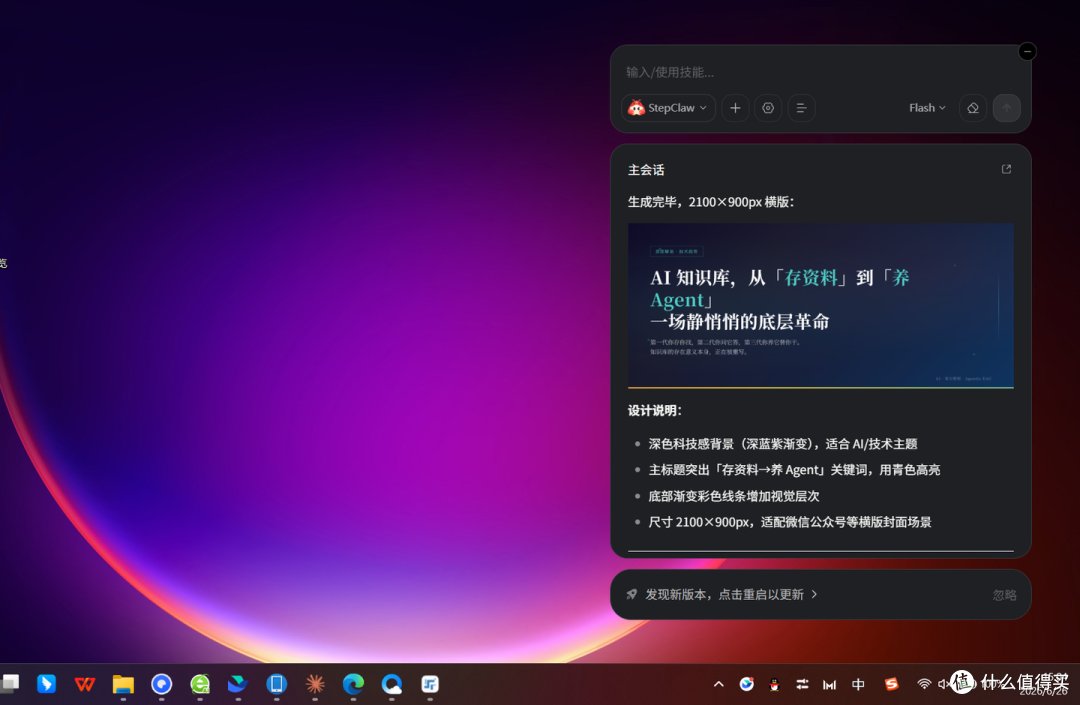
Task: Click the Sogou input S tray icon
Action: pyautogui.click(x=891, y=684)
